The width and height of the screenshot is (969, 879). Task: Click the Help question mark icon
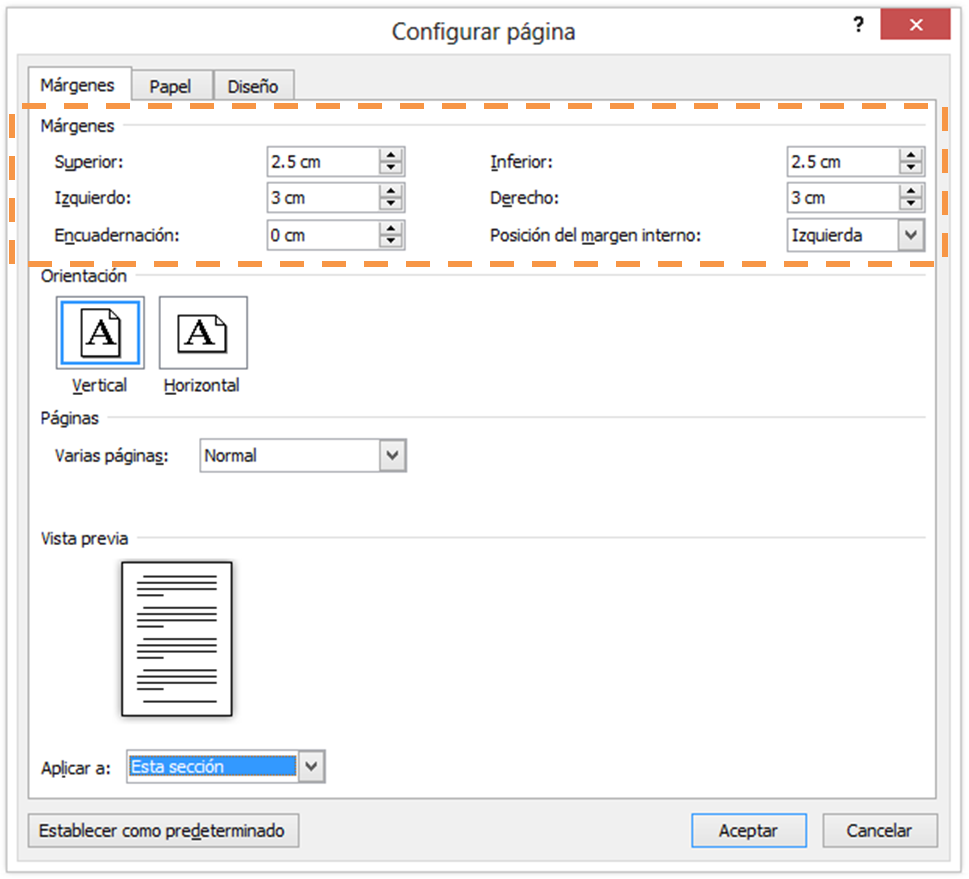pyautogui.click(x=858, y=24)
